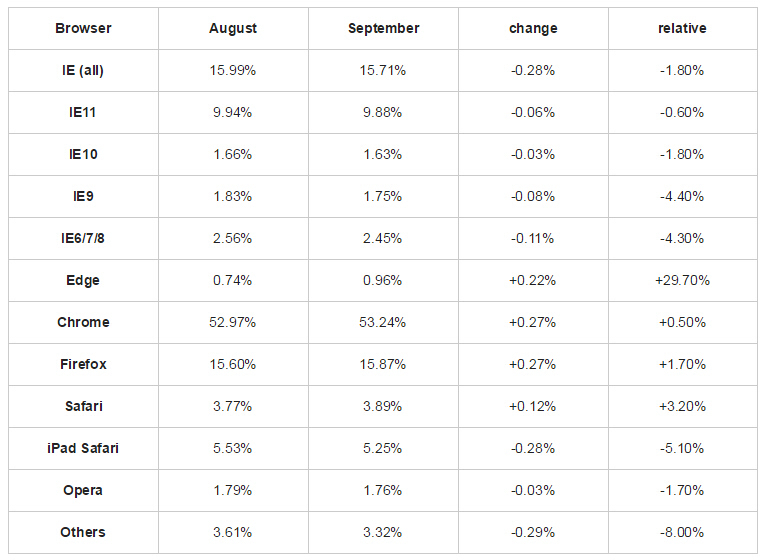Select the Others relative value -8.00%
Screen dimensions: 764x560
(x=682, y=532)
